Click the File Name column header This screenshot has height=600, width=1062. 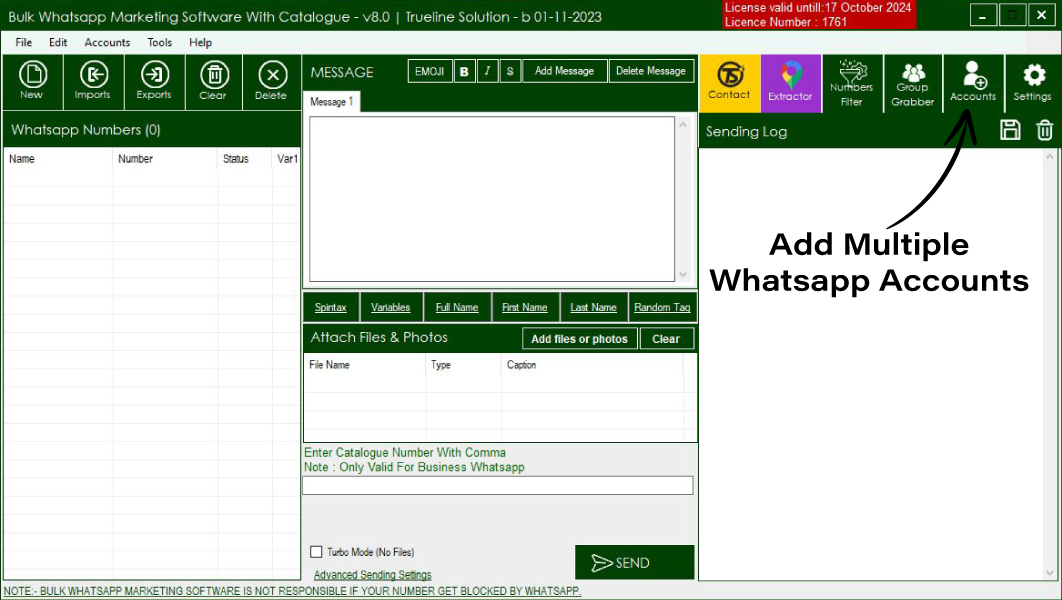click(x=365, y=365)
